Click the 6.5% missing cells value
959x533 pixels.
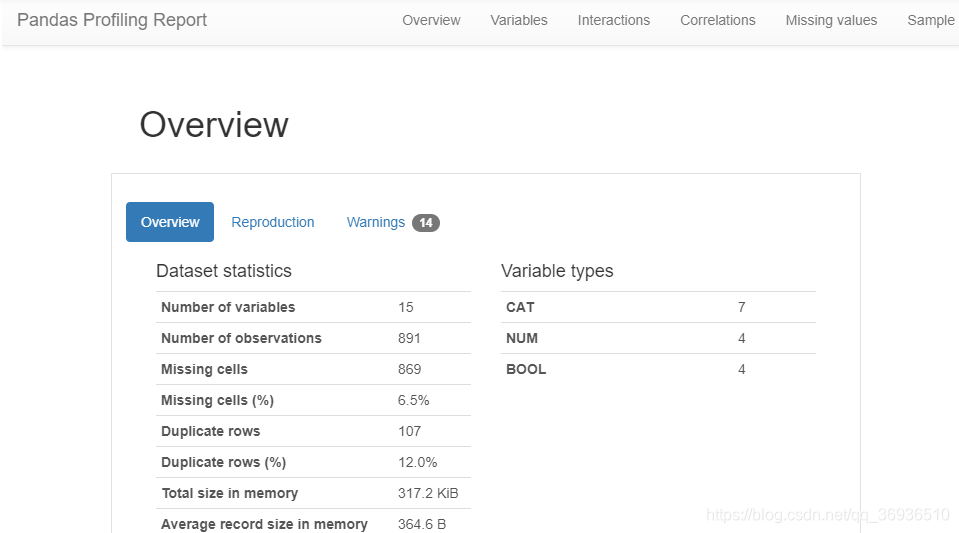[413, 400]
